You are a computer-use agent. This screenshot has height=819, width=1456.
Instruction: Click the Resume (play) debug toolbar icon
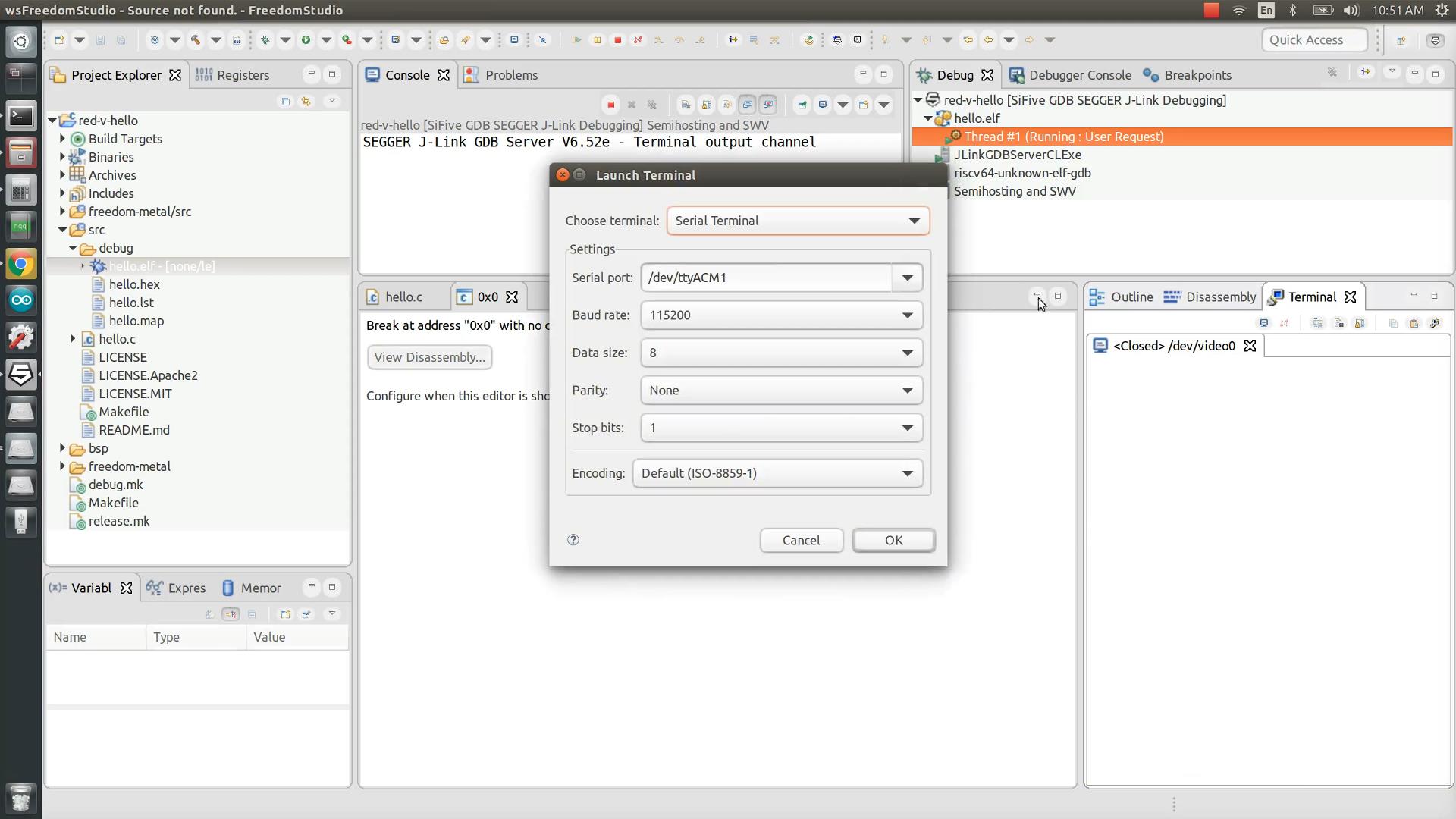(578, 39)
